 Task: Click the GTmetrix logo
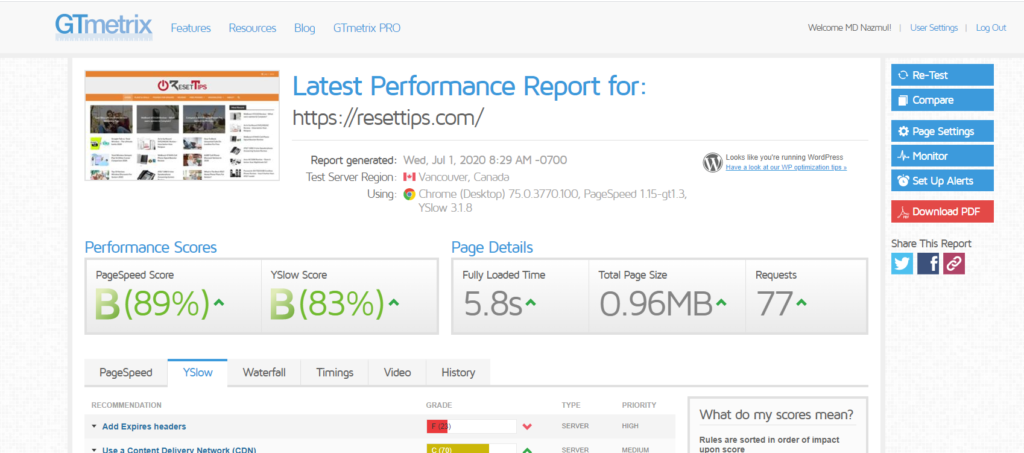103,27
